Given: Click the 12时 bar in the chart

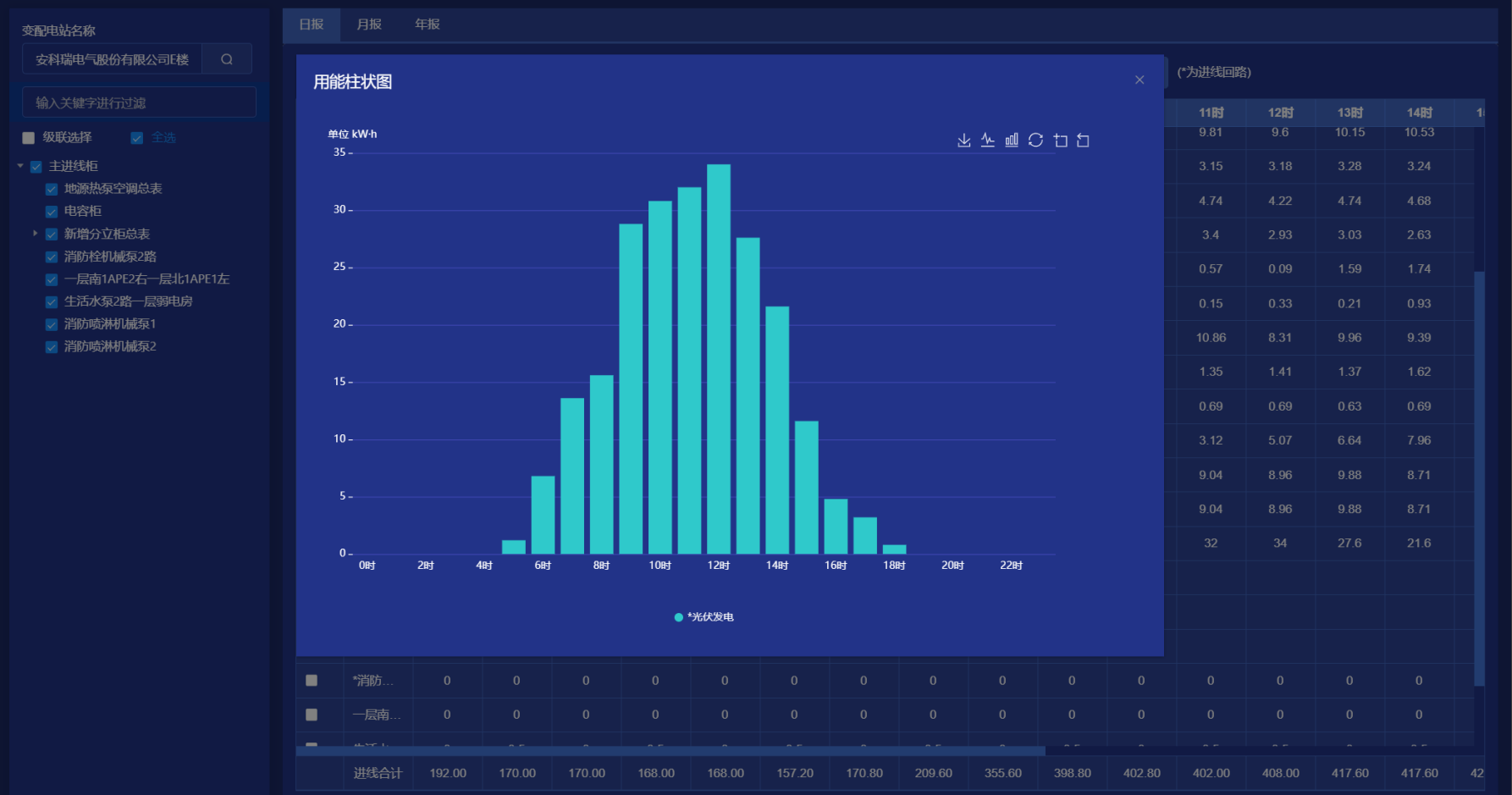Looking at the screenshot, I should coord(719,359).
